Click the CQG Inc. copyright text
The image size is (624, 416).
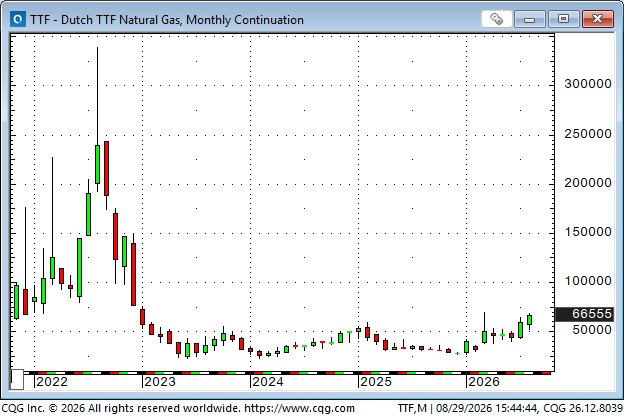tap(121, 408)
